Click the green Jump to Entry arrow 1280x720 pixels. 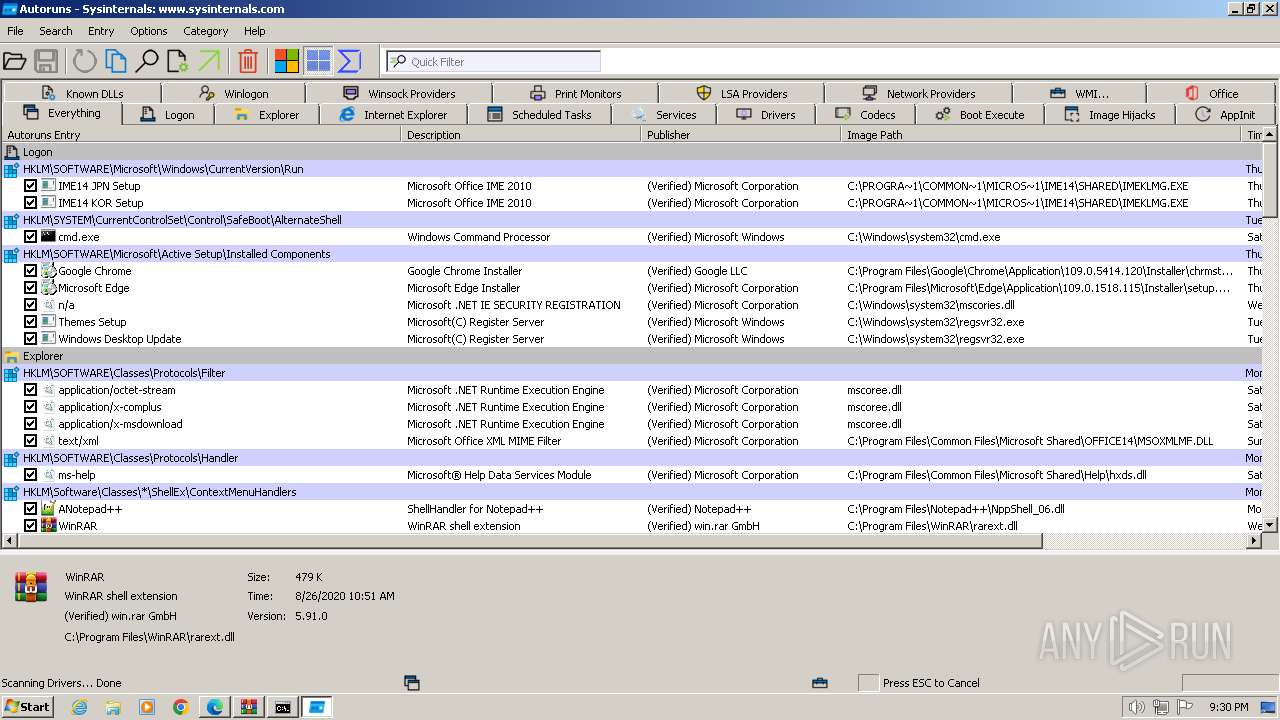click(x=209, y=61)
